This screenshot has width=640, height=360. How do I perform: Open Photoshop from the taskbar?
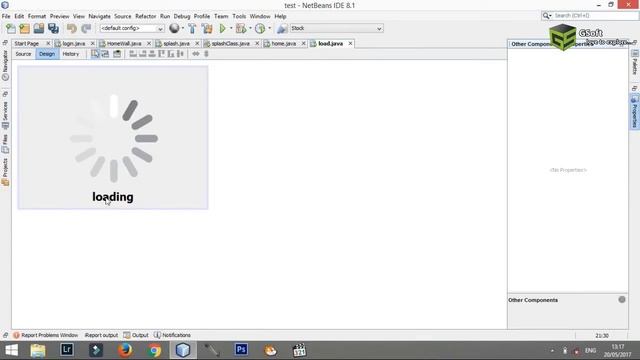[x=241, y=350]
